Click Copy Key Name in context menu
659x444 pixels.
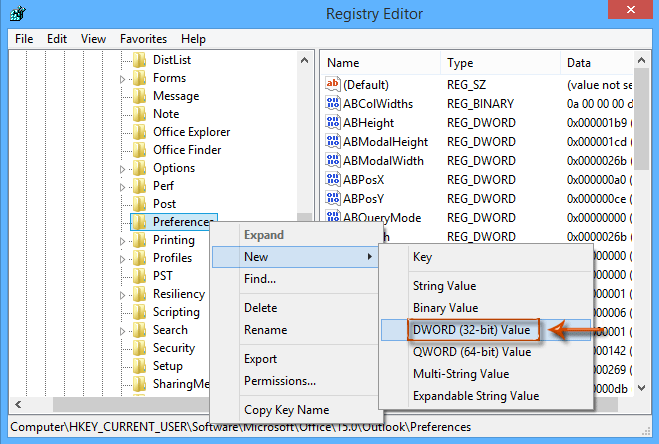286,410
